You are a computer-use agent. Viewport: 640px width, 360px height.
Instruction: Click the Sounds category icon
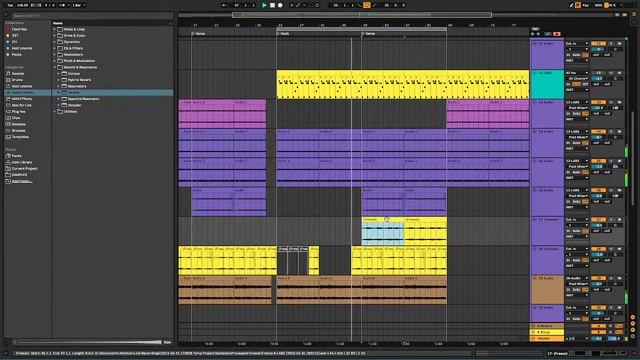(x=8, y=73)
